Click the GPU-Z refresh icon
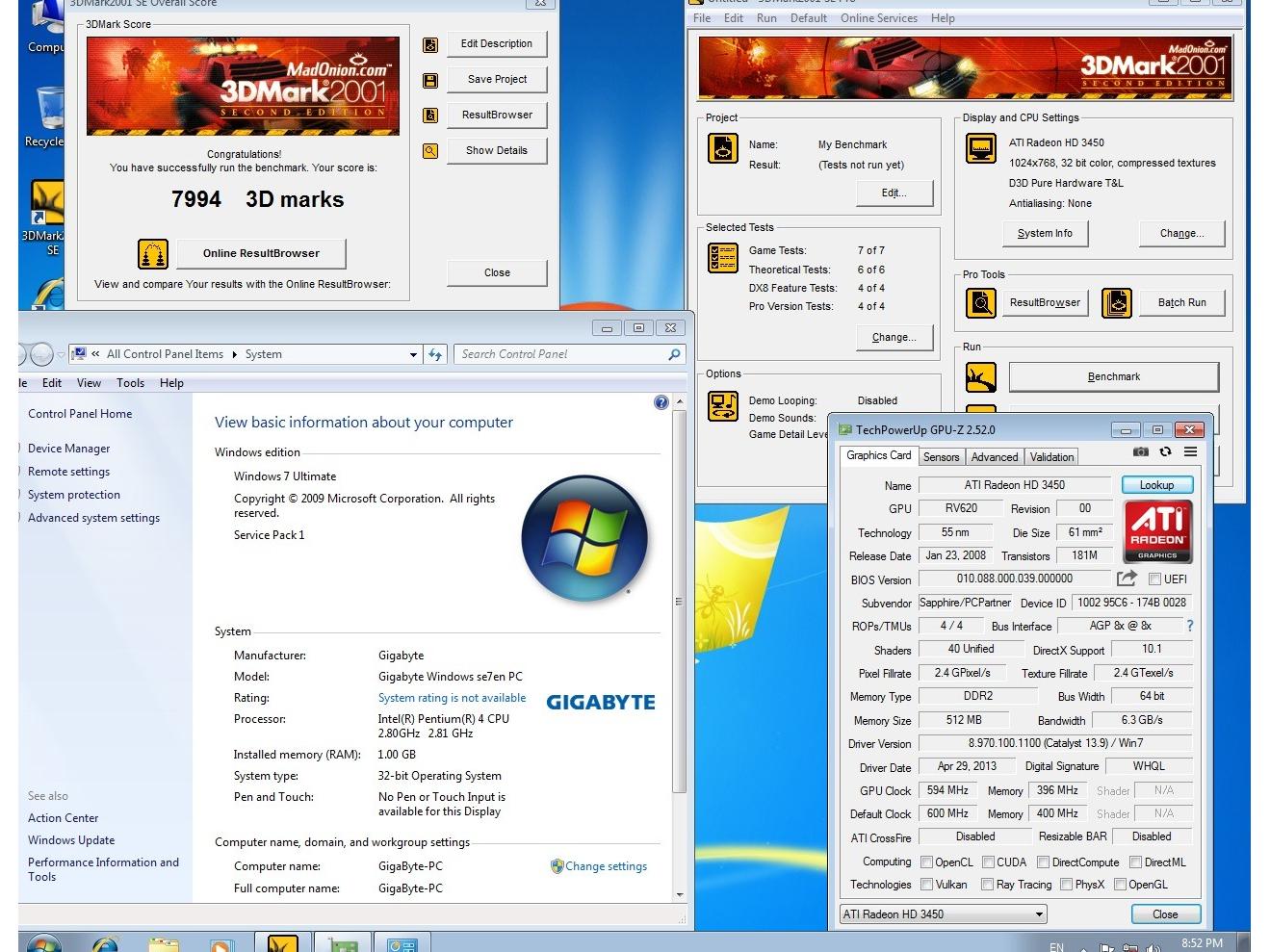This screenshot has height=952, width=1270. pyautogui.click(x=1165, y=451)
